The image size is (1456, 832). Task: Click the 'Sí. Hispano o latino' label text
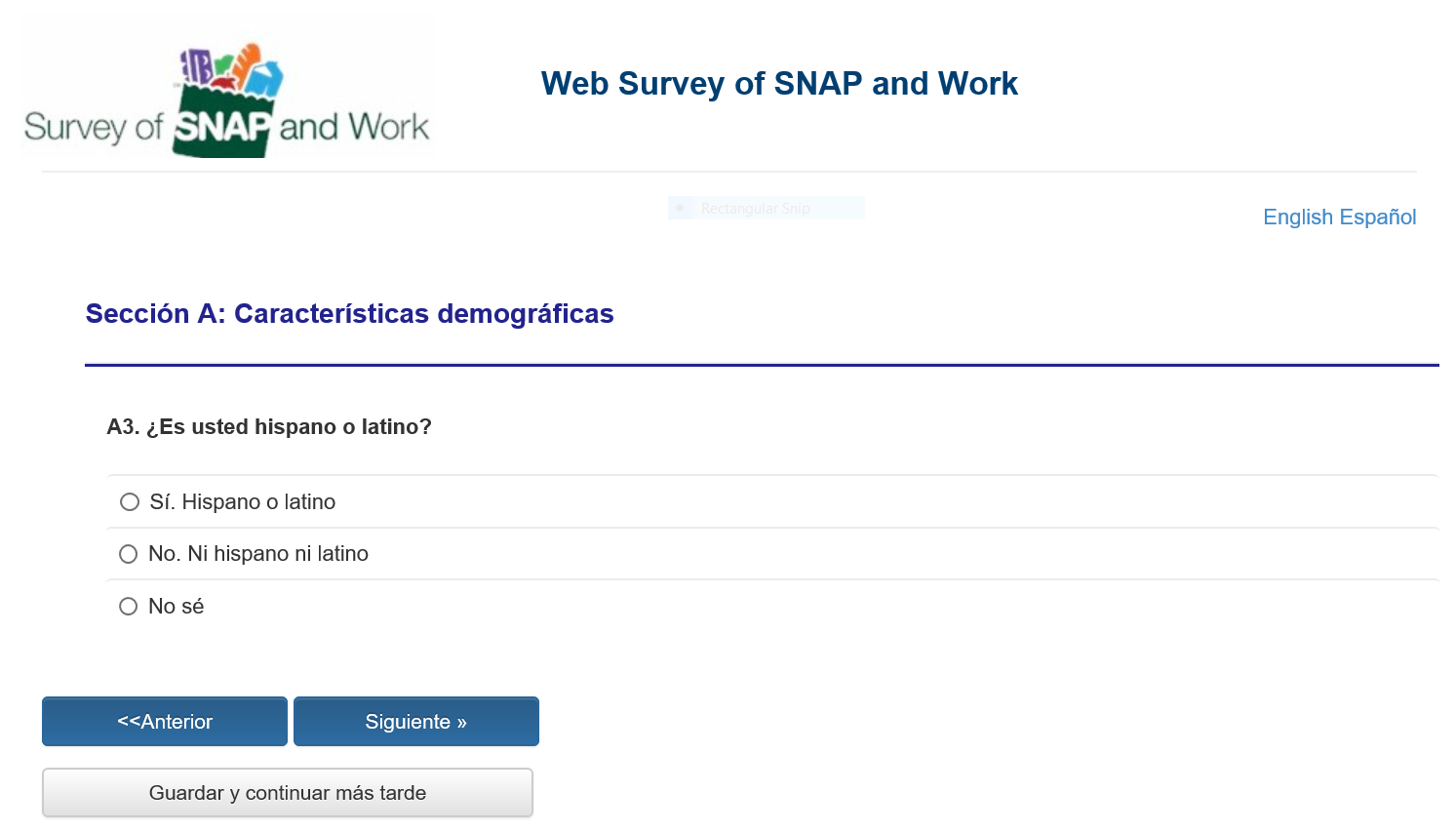[243, 502]
